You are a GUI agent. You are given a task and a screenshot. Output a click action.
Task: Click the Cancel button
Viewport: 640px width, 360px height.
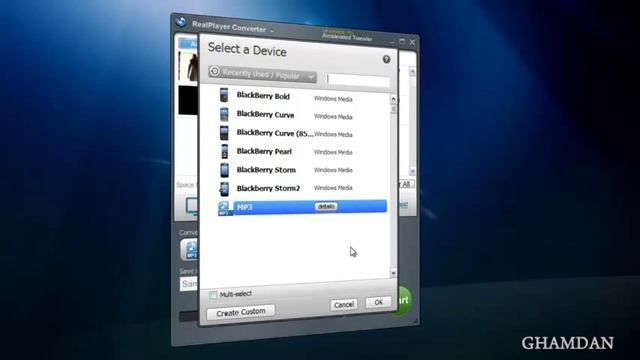point(344,304)
